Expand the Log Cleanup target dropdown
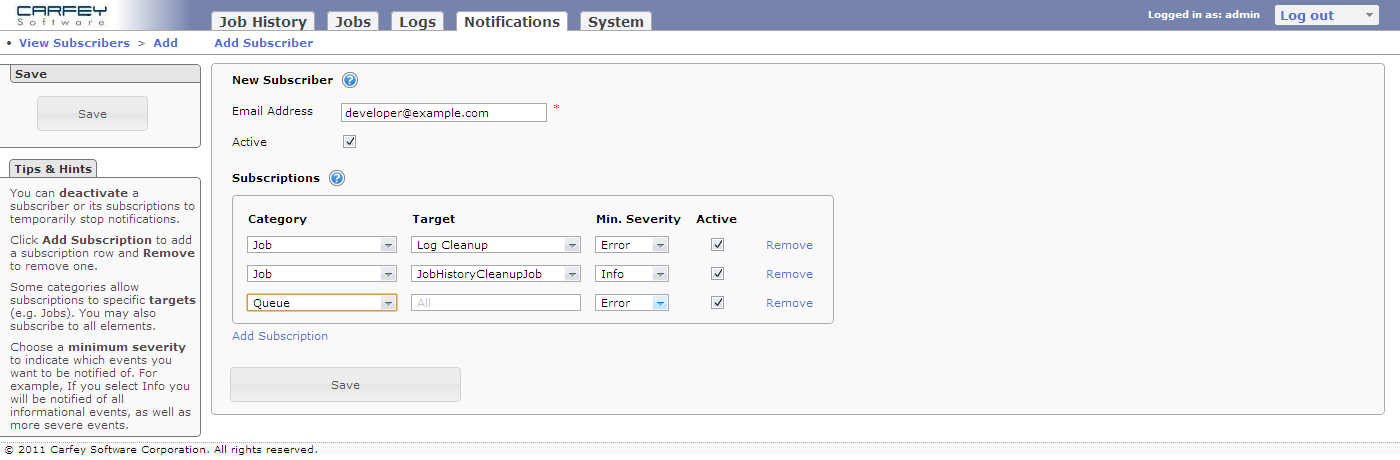The width and height of the screenshot is (1400, 460). tap(496, 245)
